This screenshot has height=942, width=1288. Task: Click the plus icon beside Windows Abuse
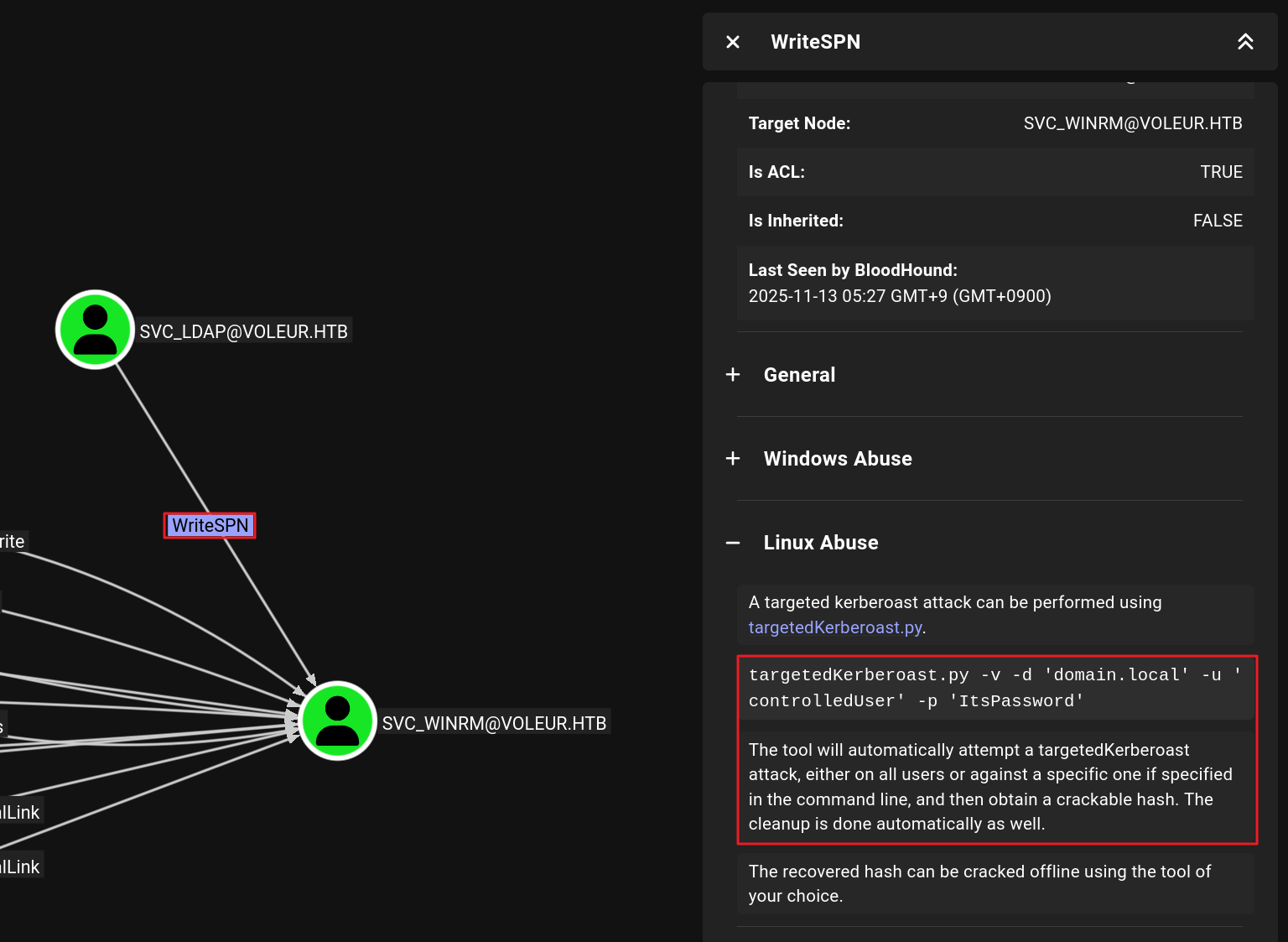pyautogui.click(x=733, y=459)
